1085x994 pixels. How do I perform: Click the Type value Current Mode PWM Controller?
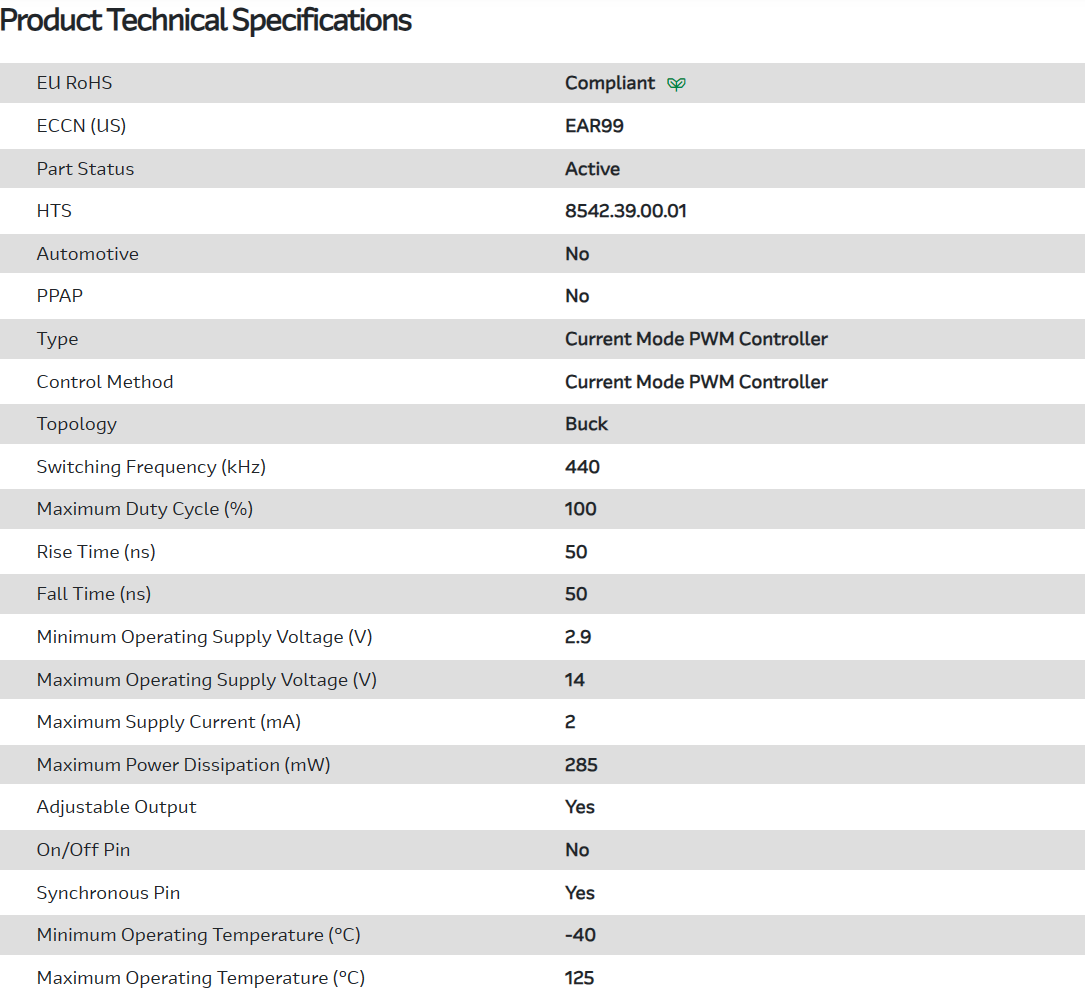696,339
